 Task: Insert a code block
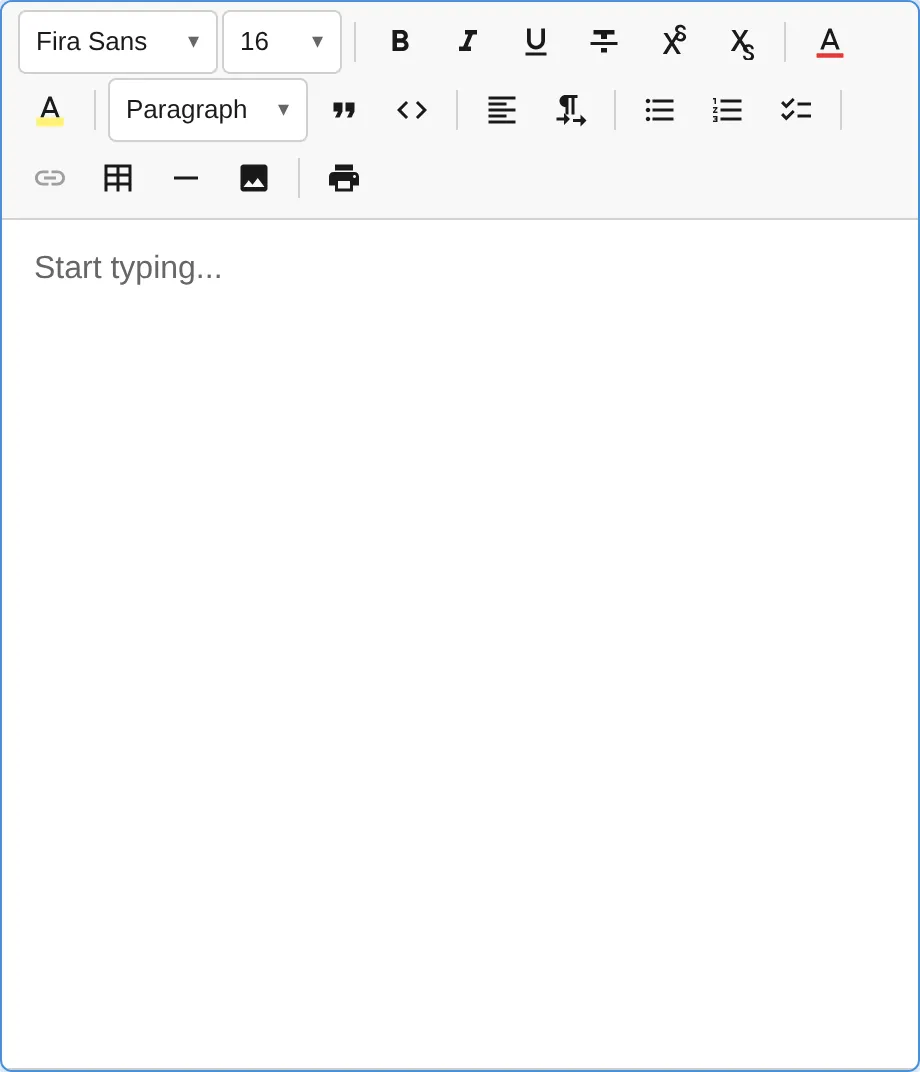(411, 110)
